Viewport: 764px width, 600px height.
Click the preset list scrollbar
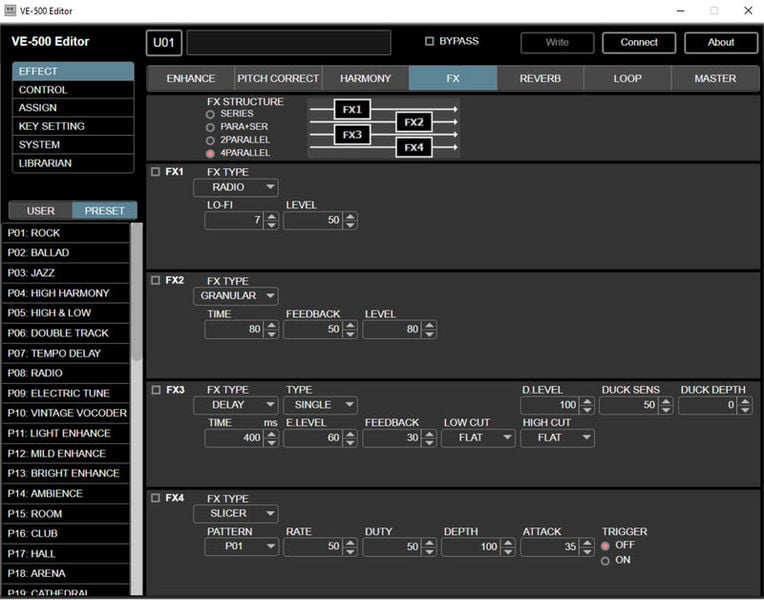point(136,291)
